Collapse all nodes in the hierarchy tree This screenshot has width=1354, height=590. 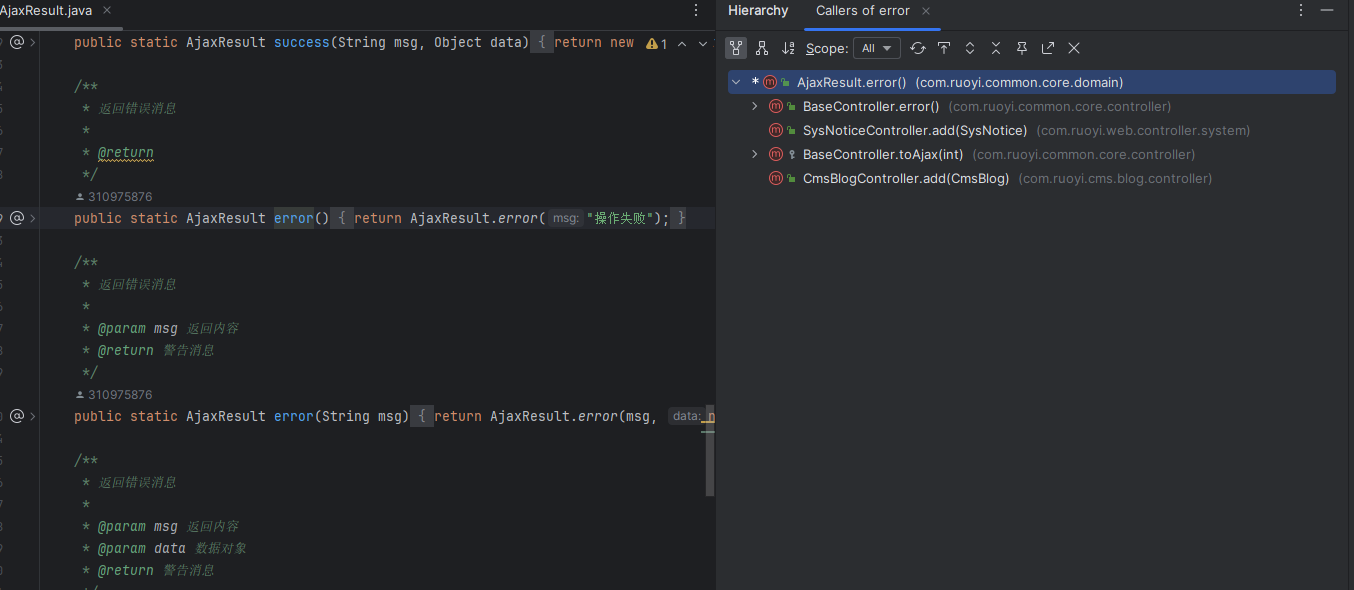(996, 48)
